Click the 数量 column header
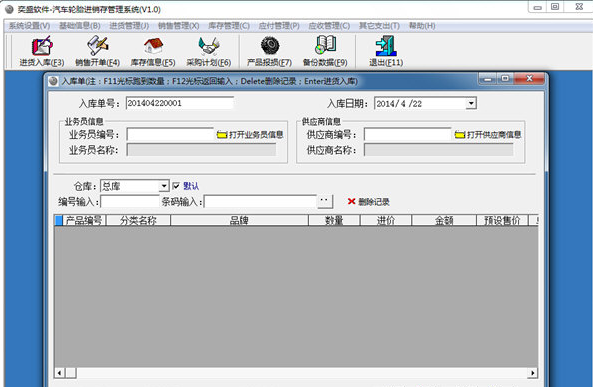This screenshot has width=593, height=387. [334, 220]
